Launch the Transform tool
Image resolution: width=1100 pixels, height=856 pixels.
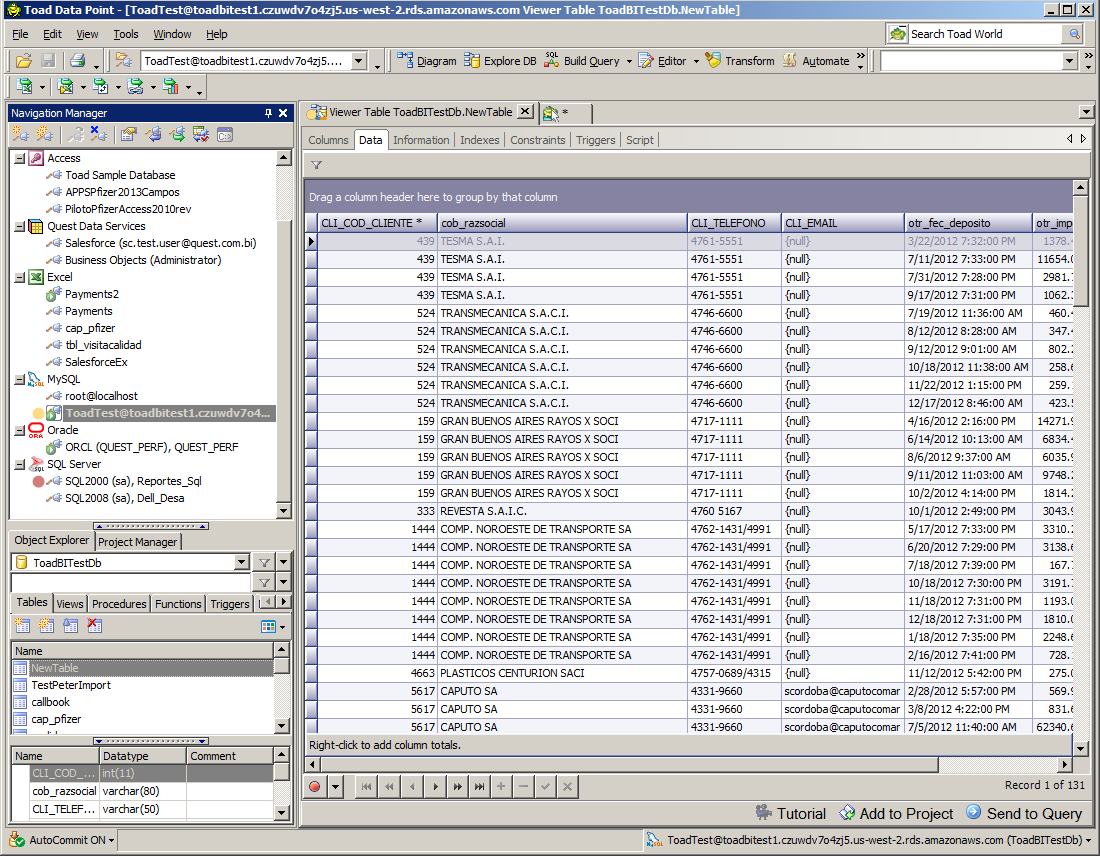pos(740,61)
